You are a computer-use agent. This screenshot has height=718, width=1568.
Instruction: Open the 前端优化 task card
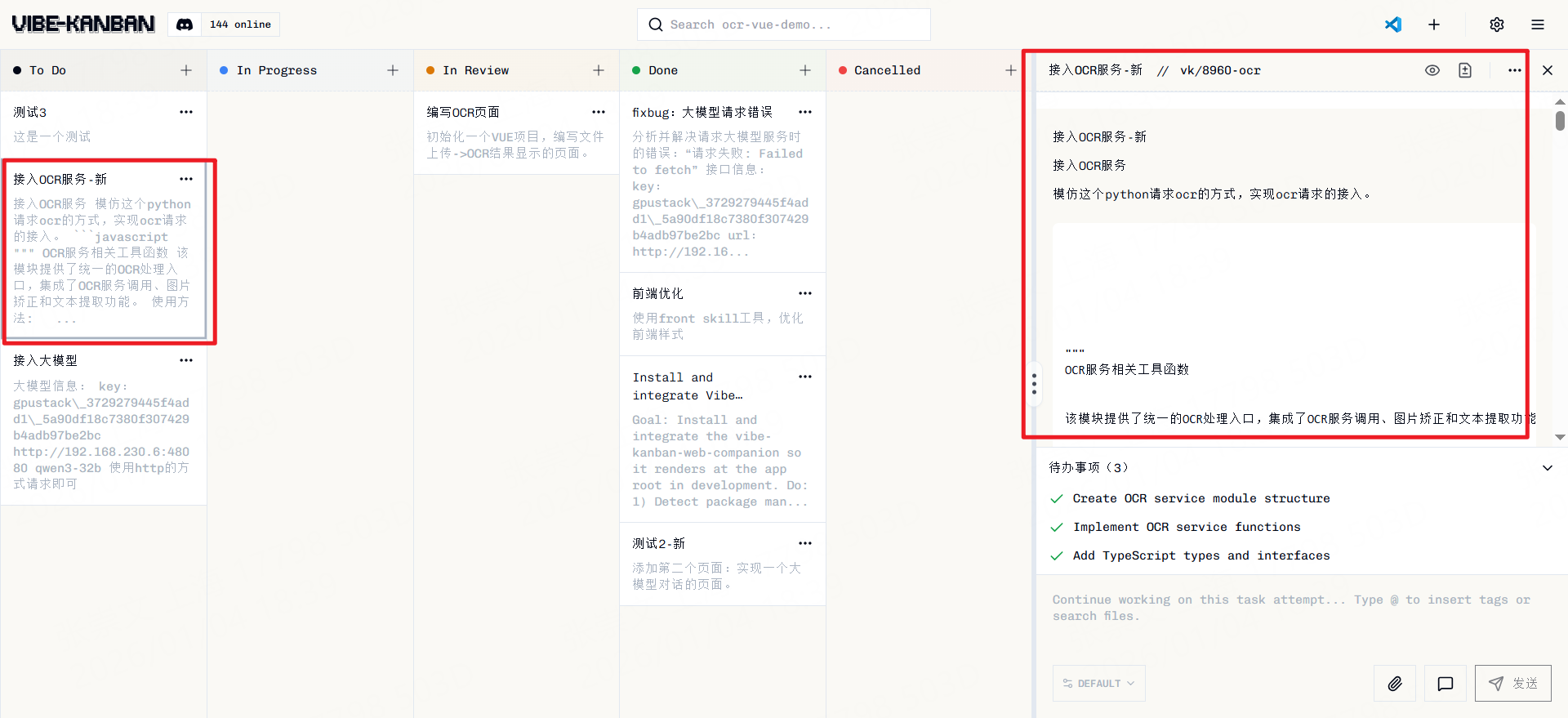click(723, 314)
